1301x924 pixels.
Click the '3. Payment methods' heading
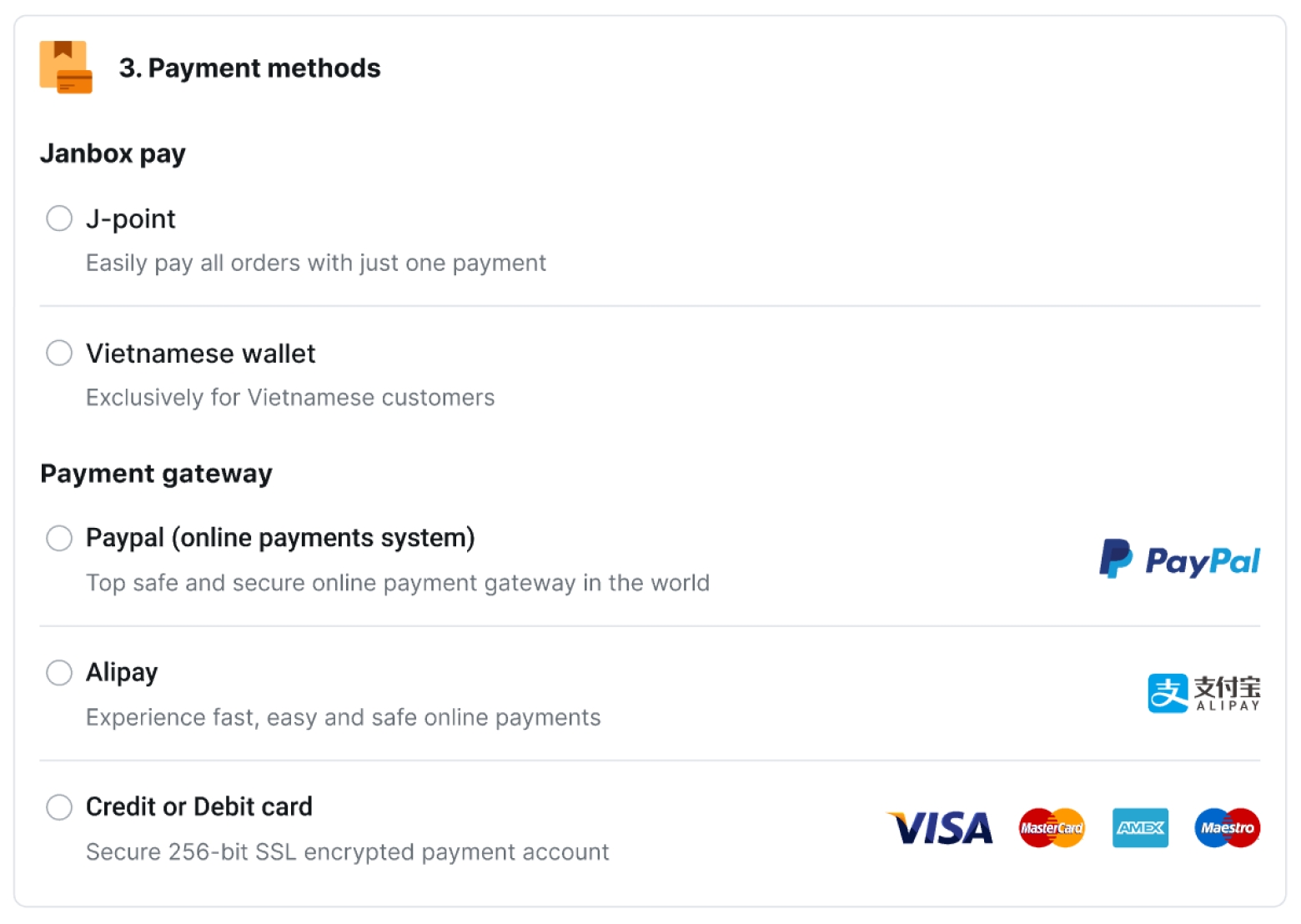pyautogui.click(x=249, y=68)
